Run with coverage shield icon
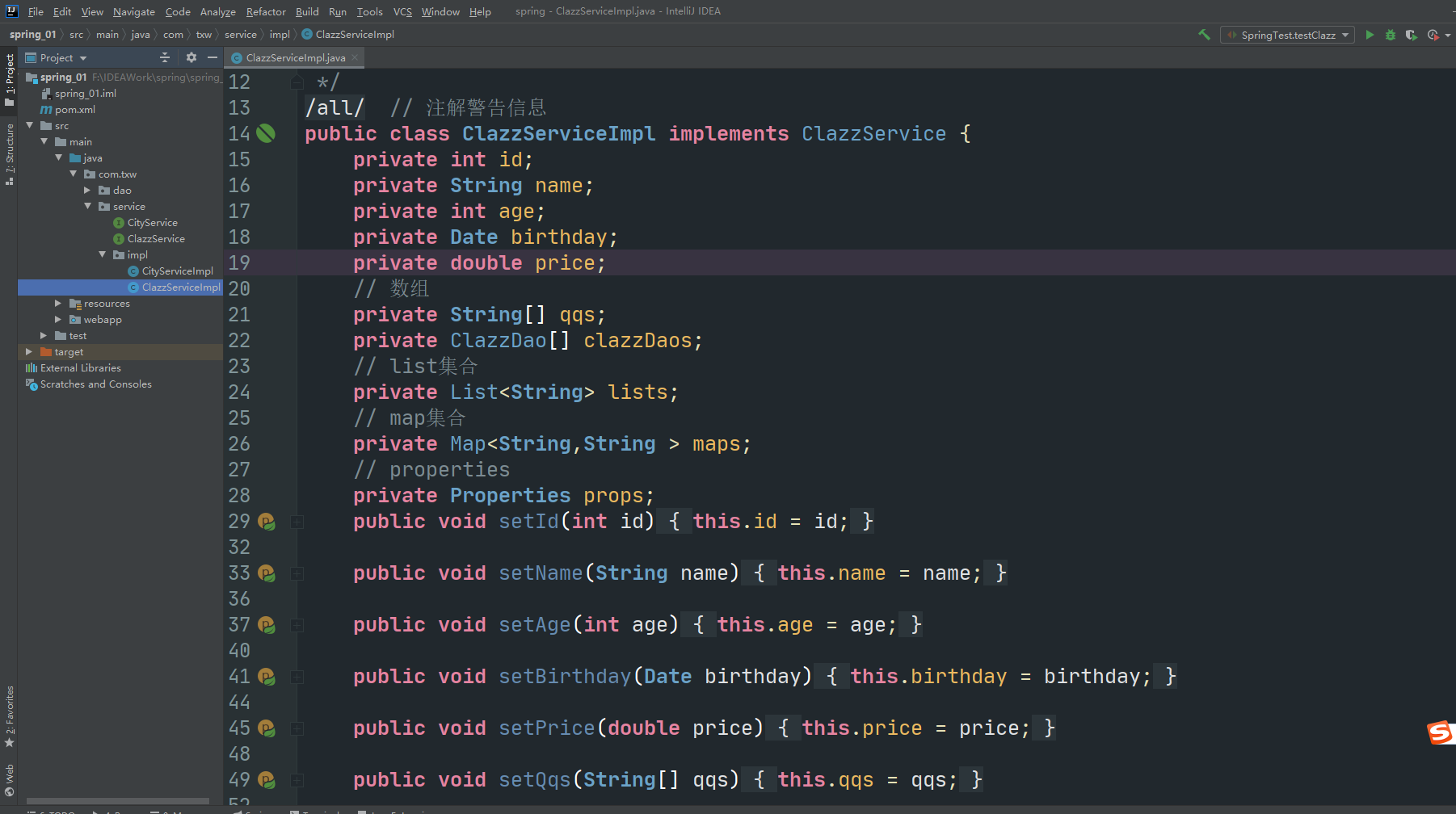 click(1411, 35)
